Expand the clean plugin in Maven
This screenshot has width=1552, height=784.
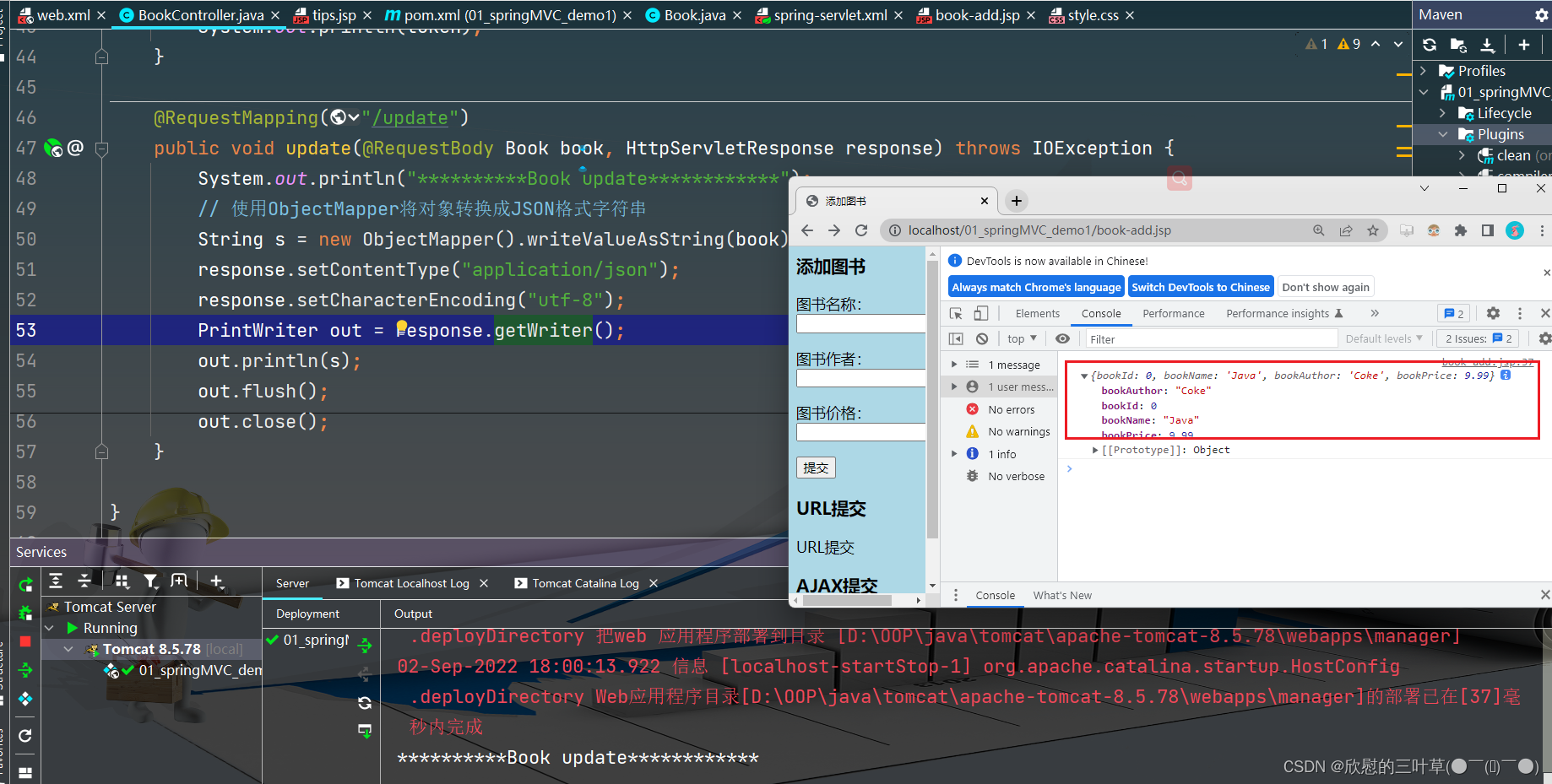tap(1462, 155)
